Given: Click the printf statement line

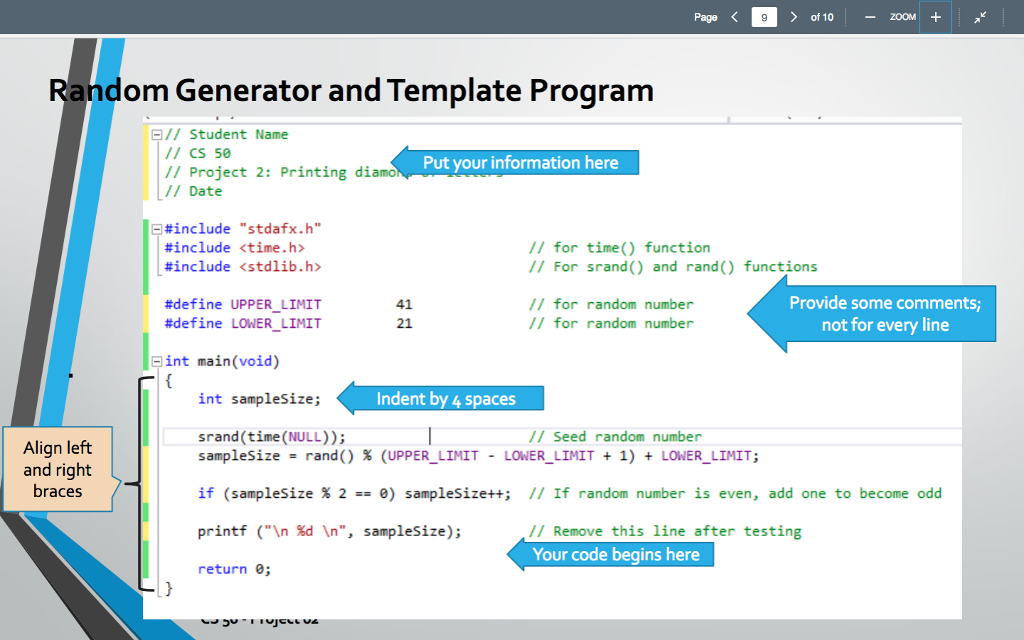Looking at the screenshot, I should [330, 532].
